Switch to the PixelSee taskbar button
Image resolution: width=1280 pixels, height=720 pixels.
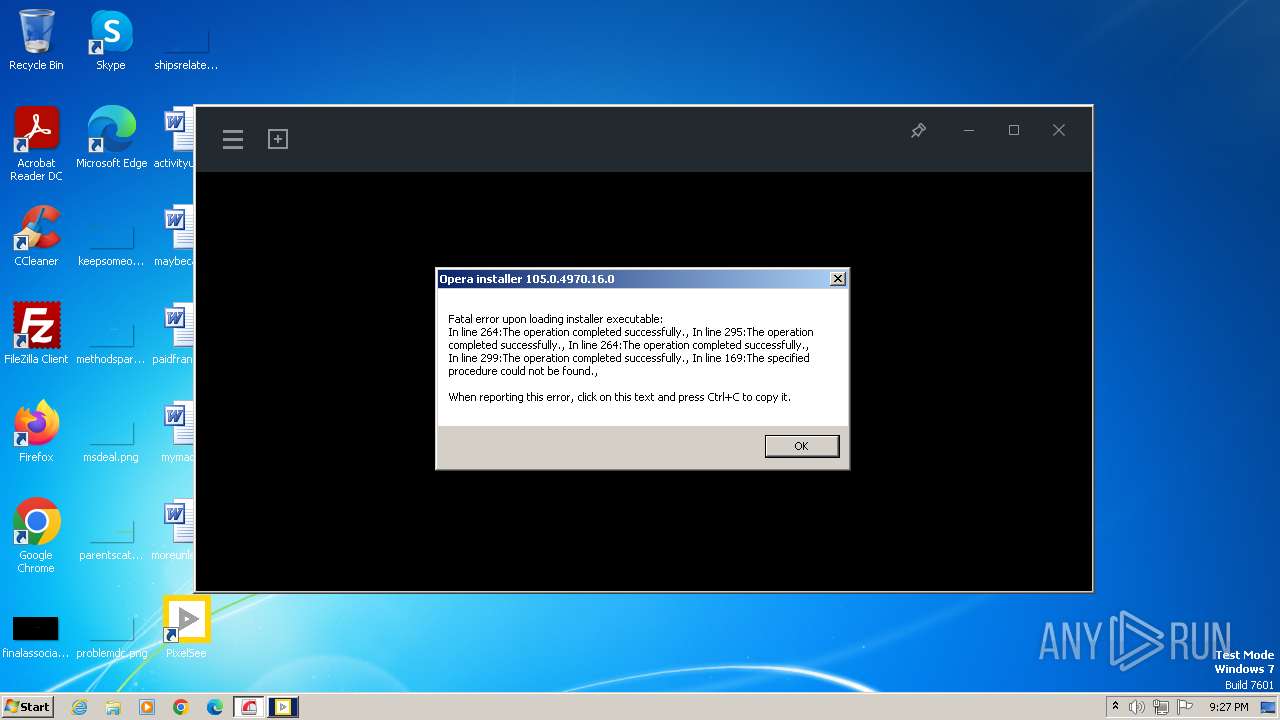[x=283, y=707]
